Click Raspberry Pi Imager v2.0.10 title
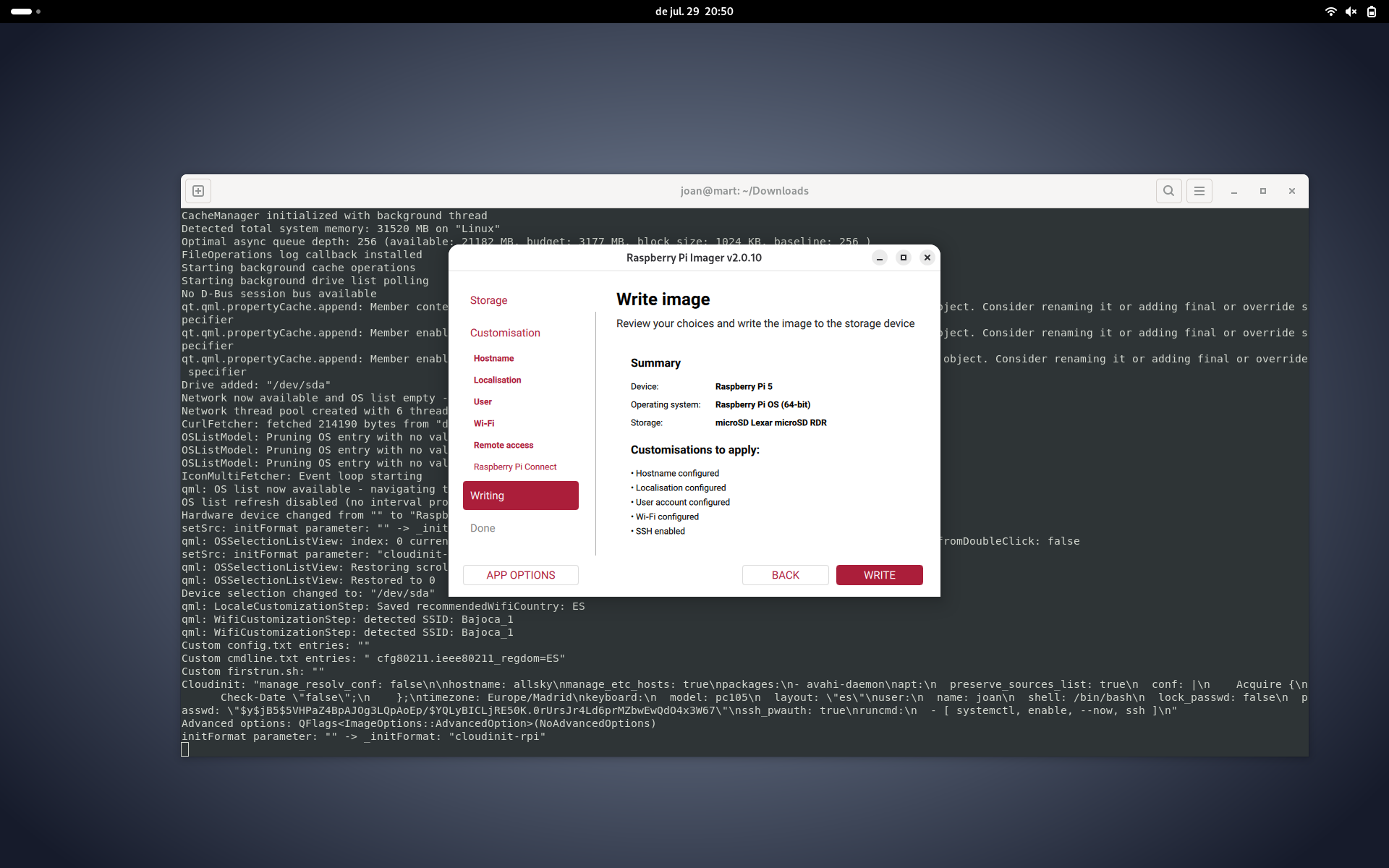Image resolution: width=1389 pixels, height=868 pixels. click(694, 258)
